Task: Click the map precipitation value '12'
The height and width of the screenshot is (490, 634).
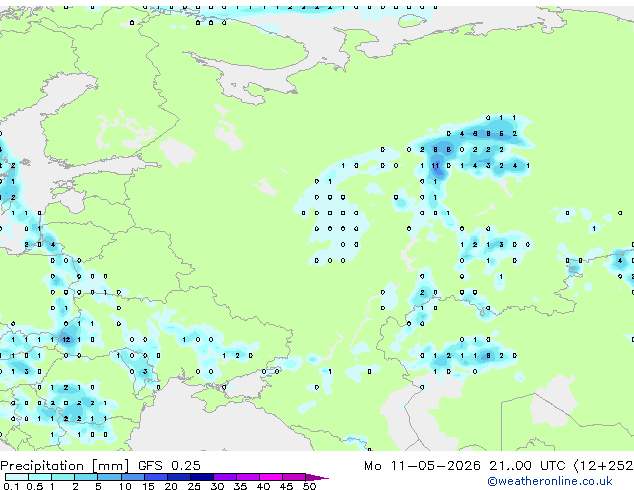Action: 66,340
